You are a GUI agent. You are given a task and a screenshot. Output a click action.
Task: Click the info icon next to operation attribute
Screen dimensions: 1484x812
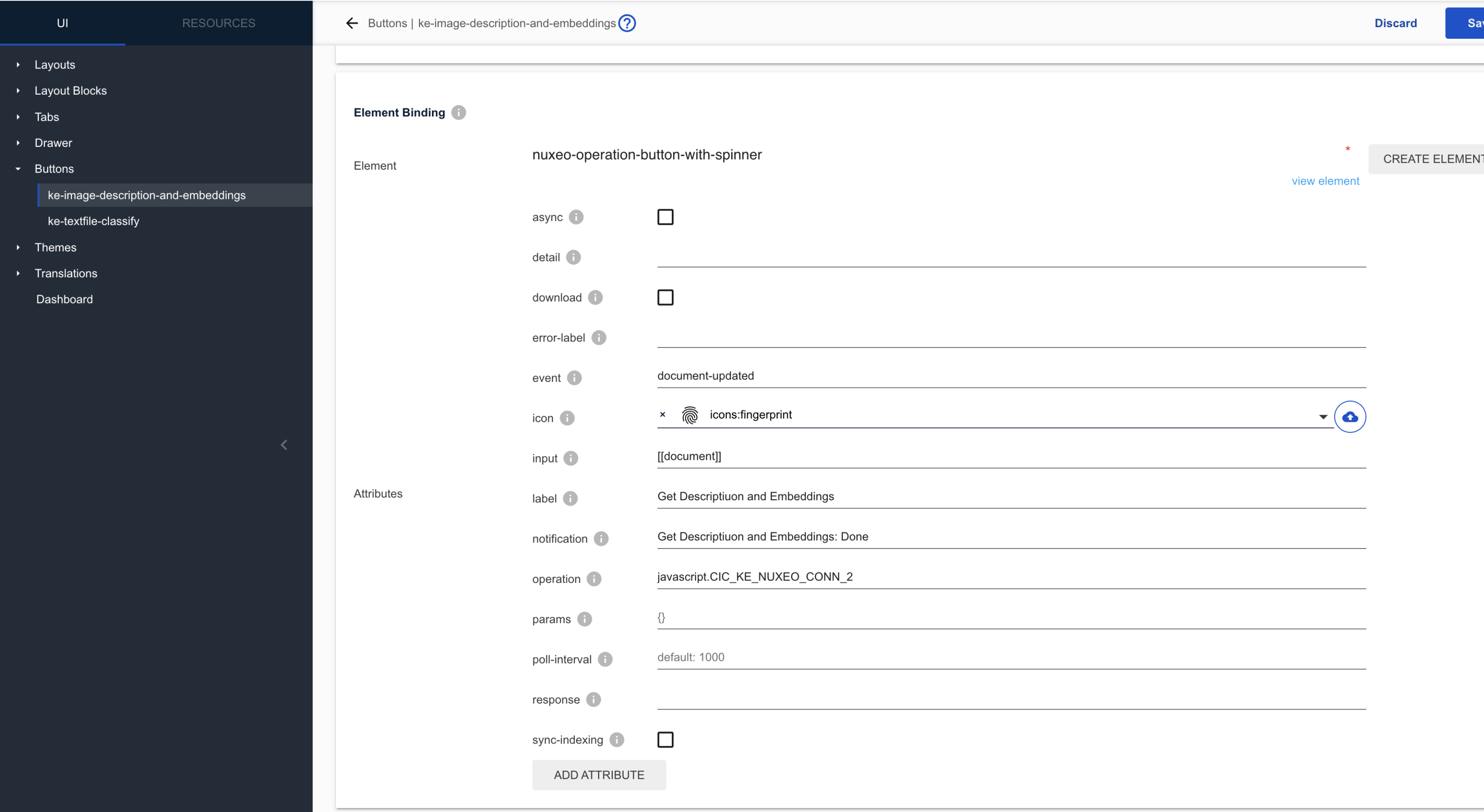595,579
